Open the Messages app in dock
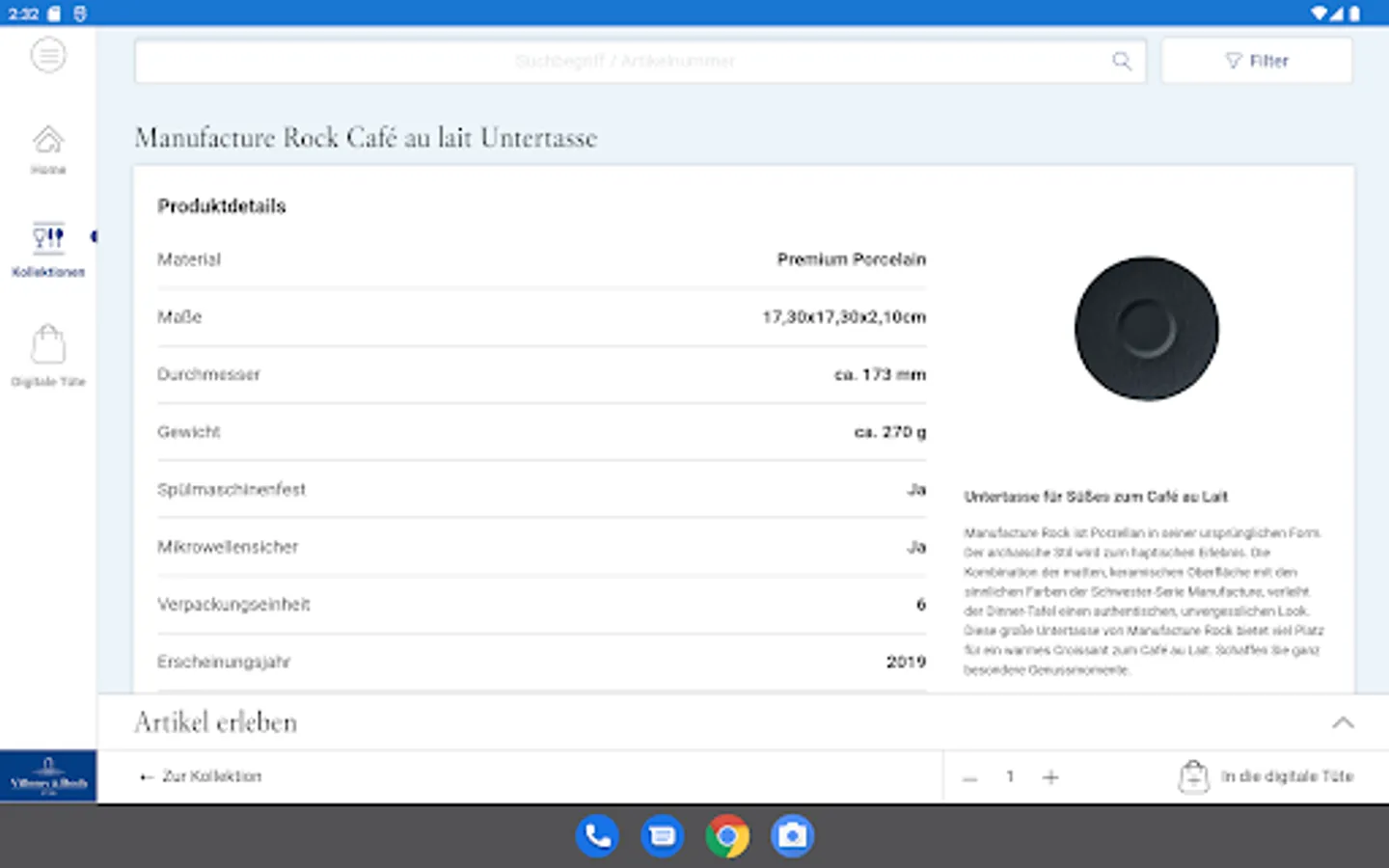Viewport: 1389px width, 868px height. [x=663, y=835]
